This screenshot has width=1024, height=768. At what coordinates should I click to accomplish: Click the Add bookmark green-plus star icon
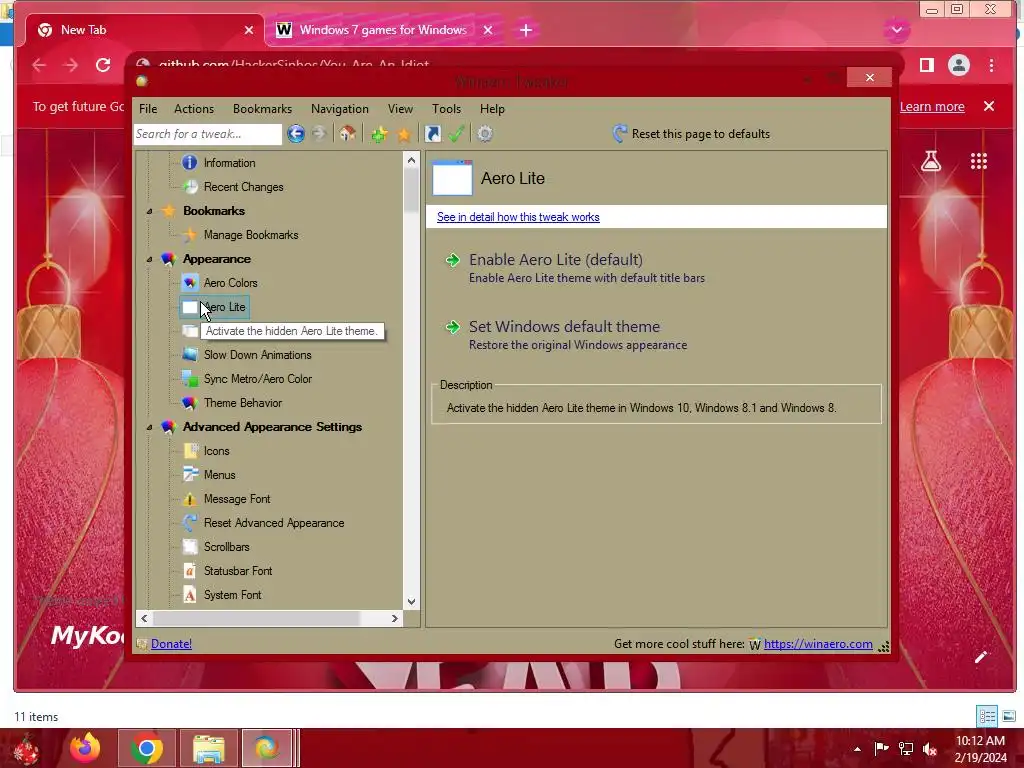click(x=379, y=134)
